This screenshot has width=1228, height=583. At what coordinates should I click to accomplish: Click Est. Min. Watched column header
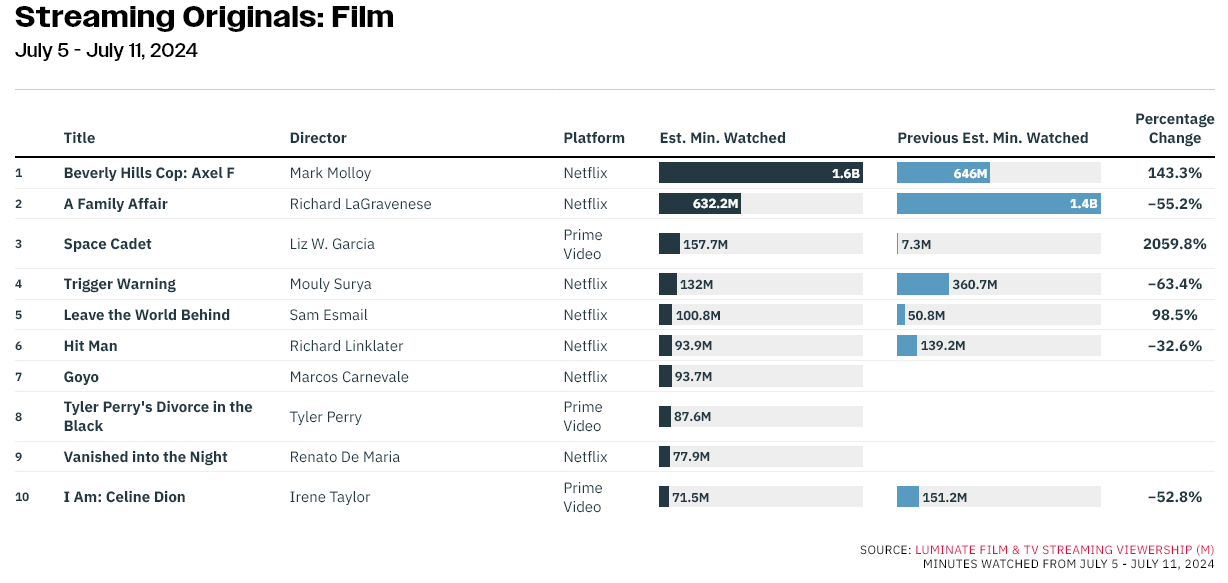(x=723, y=138)
